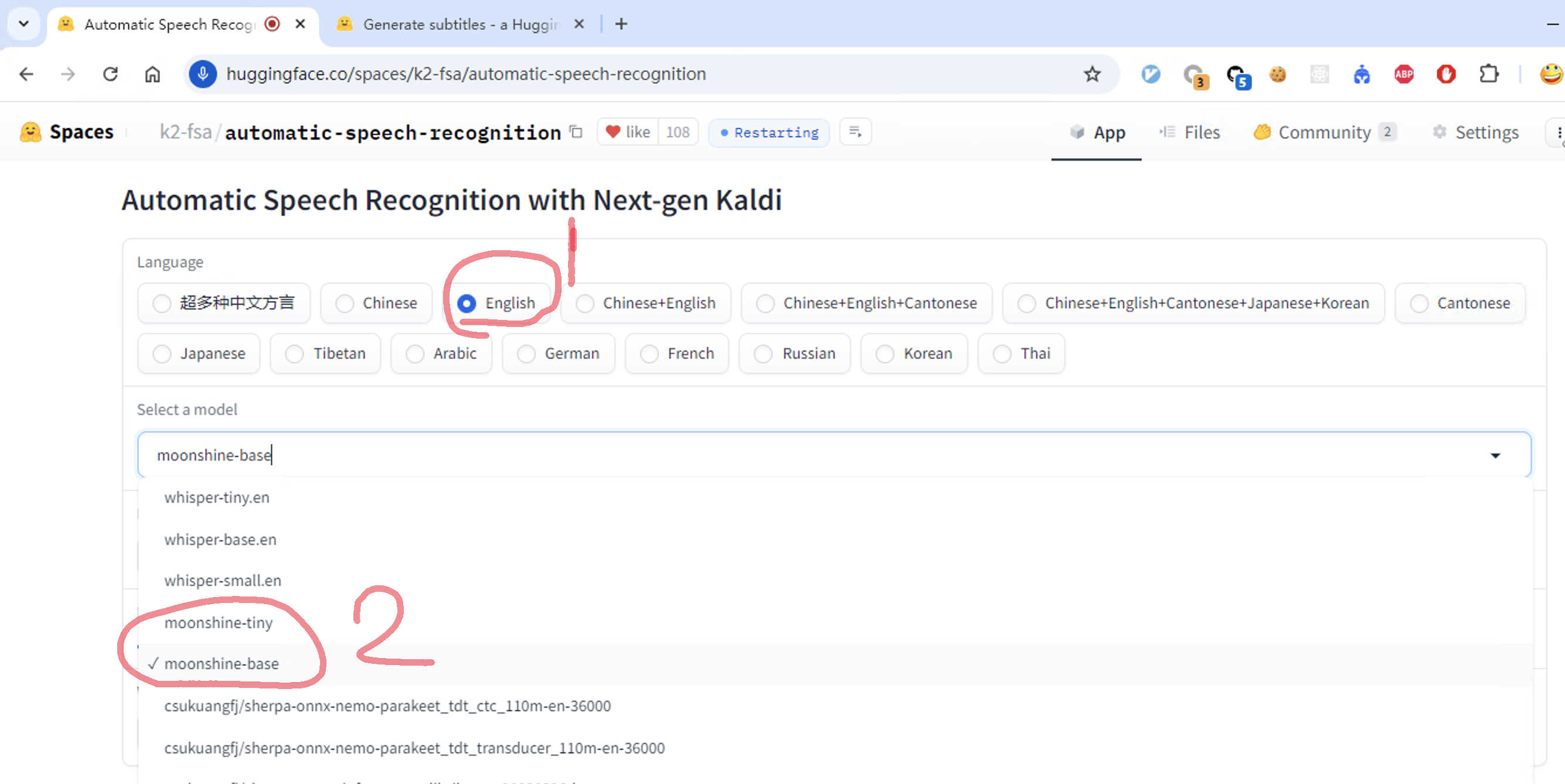
Task: Open the tab search chevron
Action: point(23,24)
